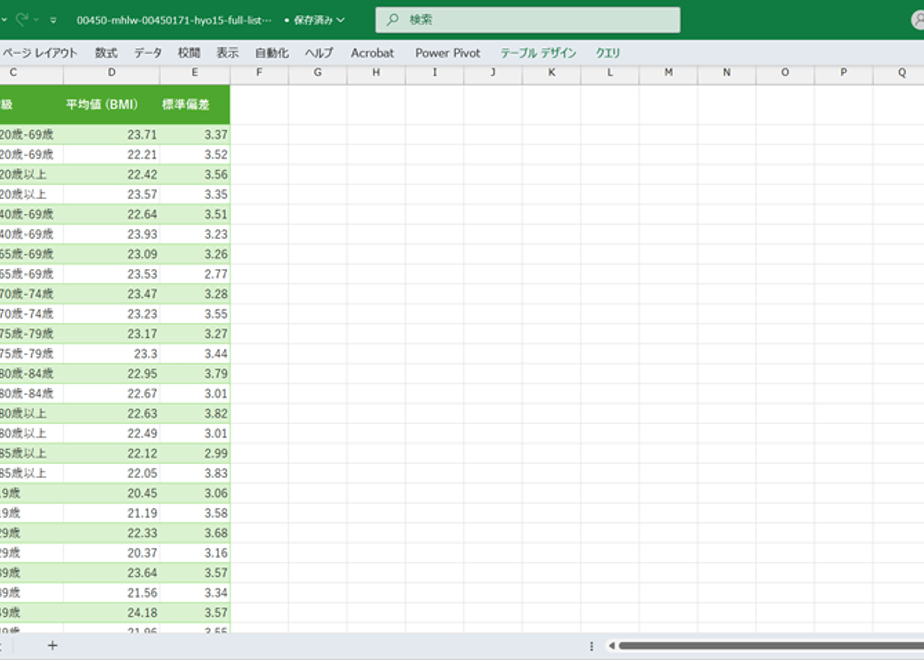Viewport: 924px width, 660px height.
Task: Select column H header
Action: click(x=376, y=72)
